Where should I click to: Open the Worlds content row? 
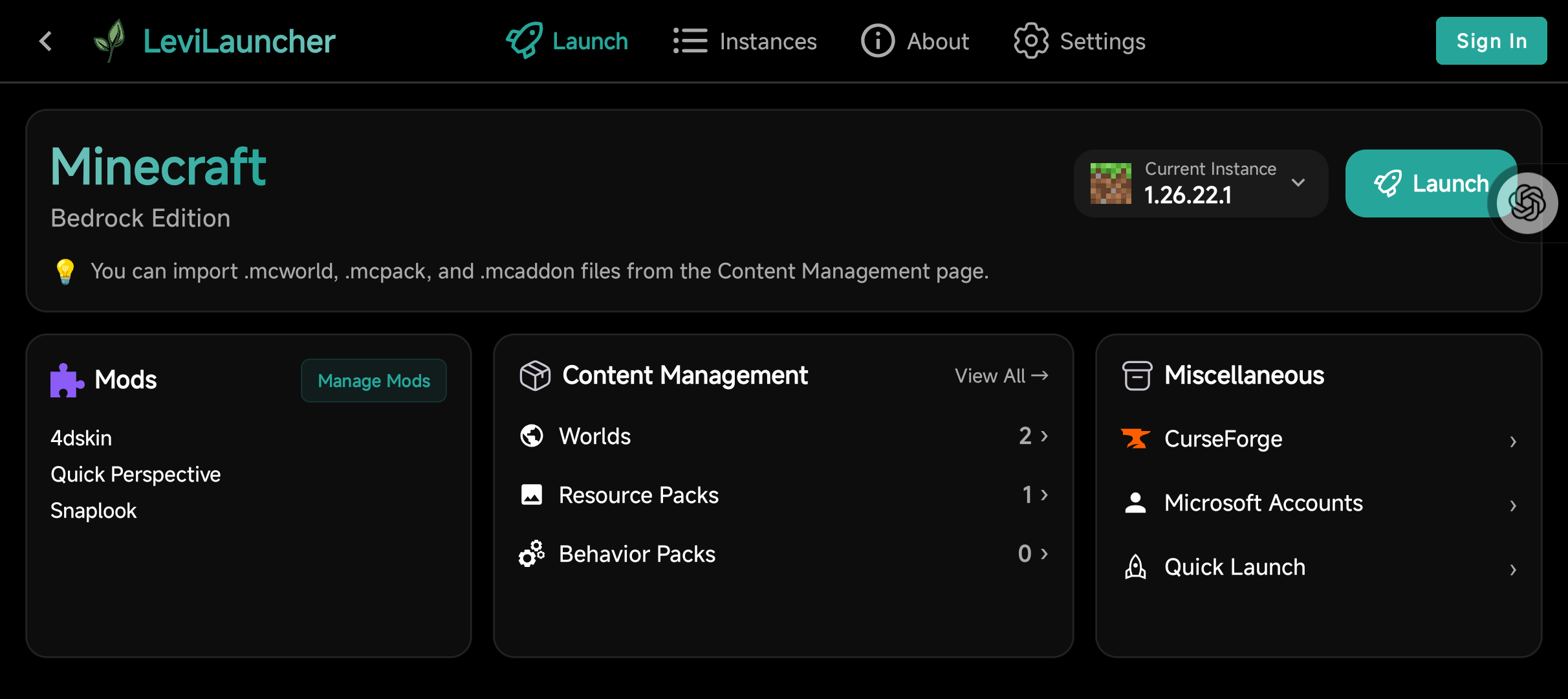[x=783, y=436]
